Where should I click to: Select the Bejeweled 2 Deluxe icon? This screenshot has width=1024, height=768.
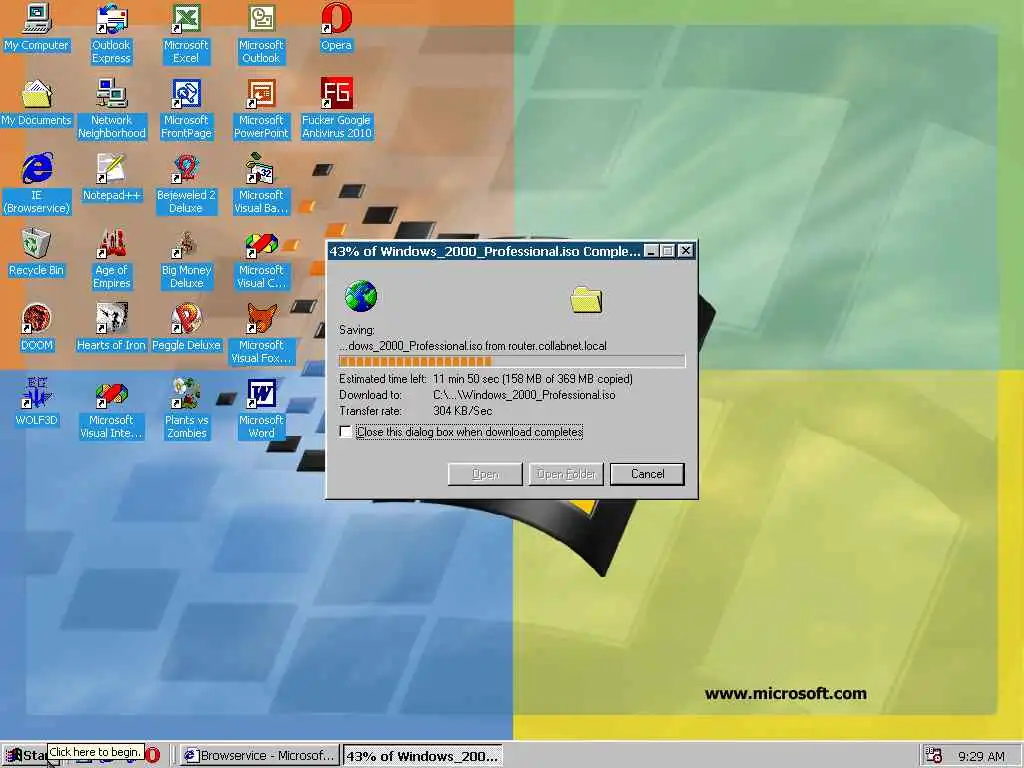(186, 184)
